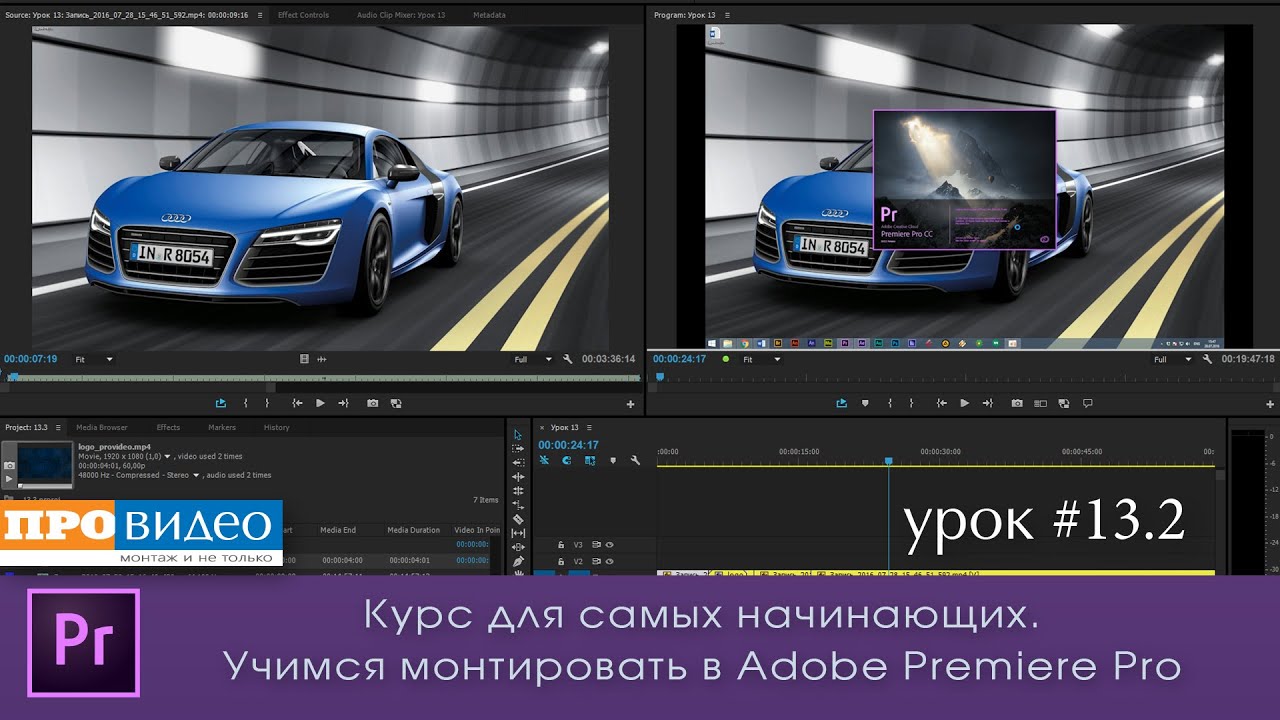The image size is (1280, 720).
Task: Toggle sync lock on track V3
Action: (597, 545)
